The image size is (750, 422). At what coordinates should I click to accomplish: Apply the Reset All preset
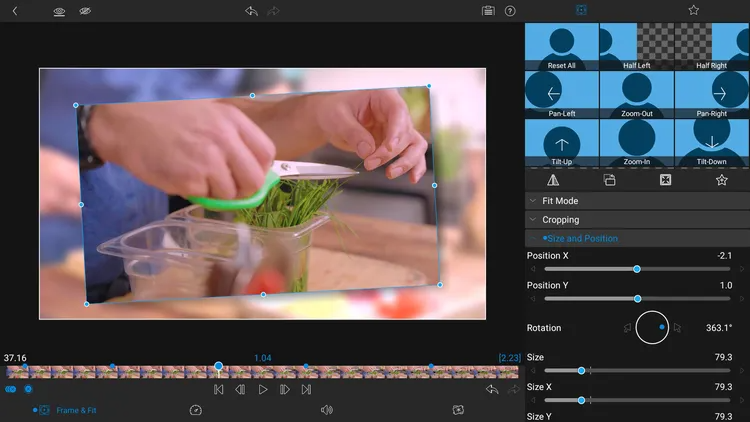561,46
